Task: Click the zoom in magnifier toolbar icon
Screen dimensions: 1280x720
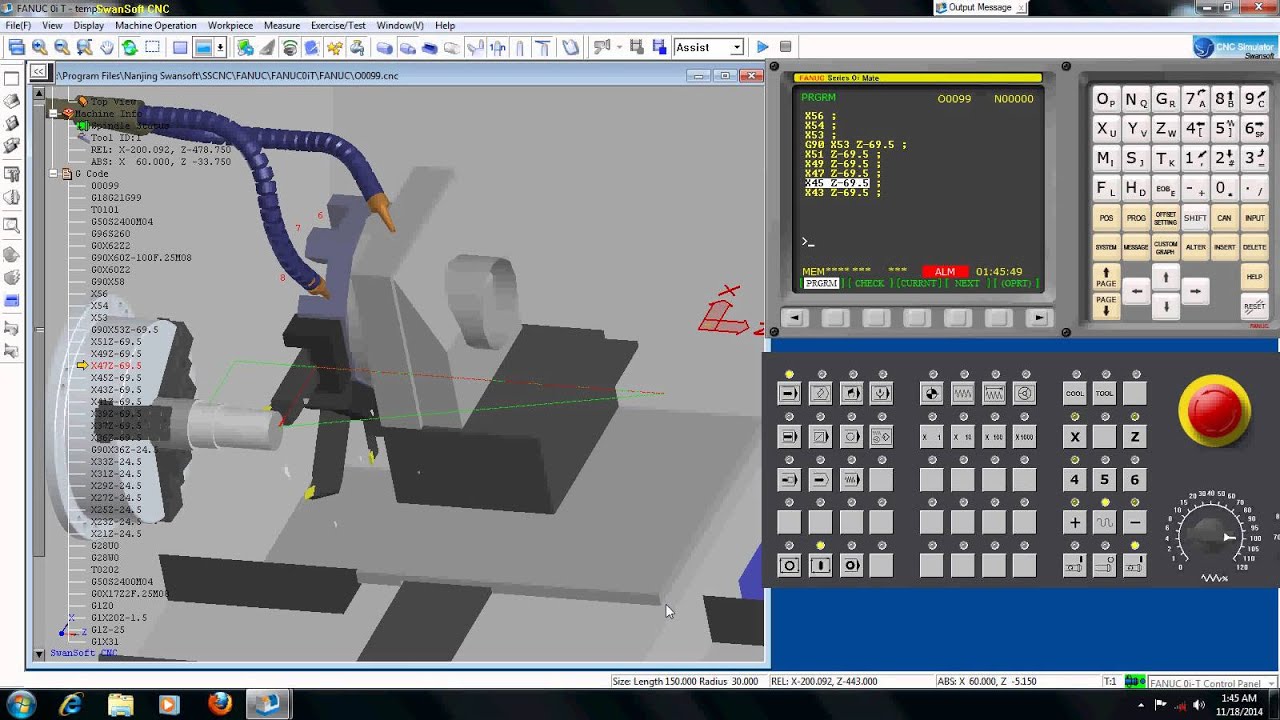Action: click(x=39, y=47)
